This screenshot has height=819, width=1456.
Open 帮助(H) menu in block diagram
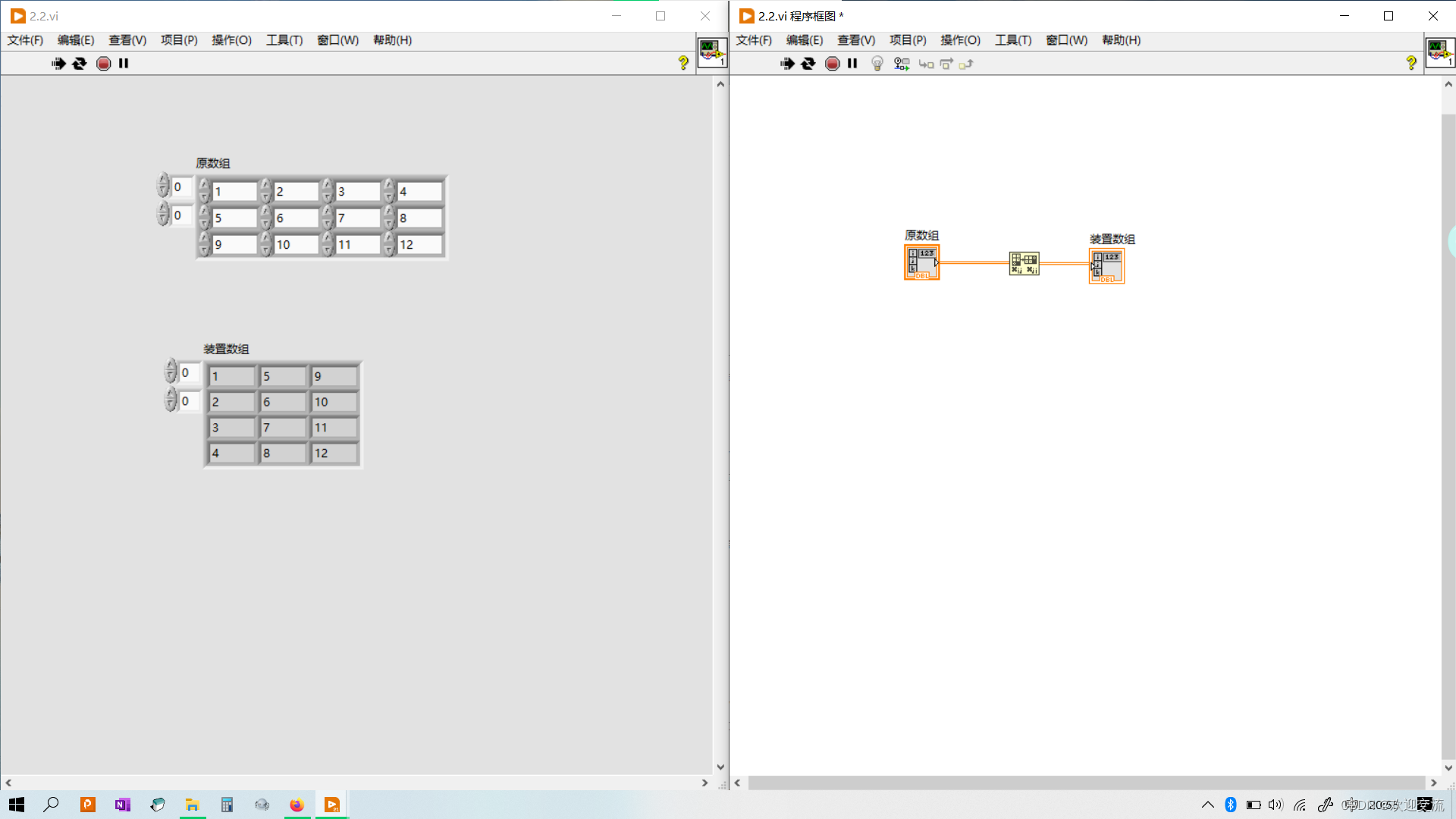(x=1121, y=40)
